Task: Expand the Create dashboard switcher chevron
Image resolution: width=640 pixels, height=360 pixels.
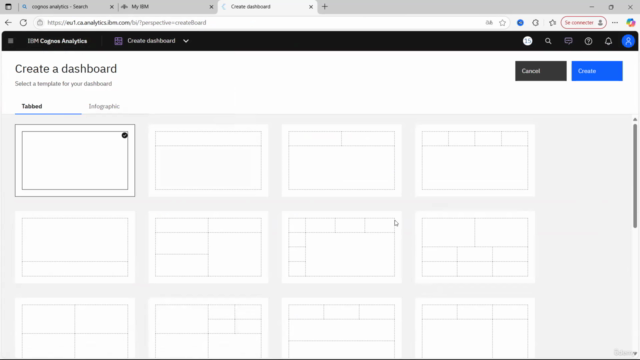Action: 186,41
